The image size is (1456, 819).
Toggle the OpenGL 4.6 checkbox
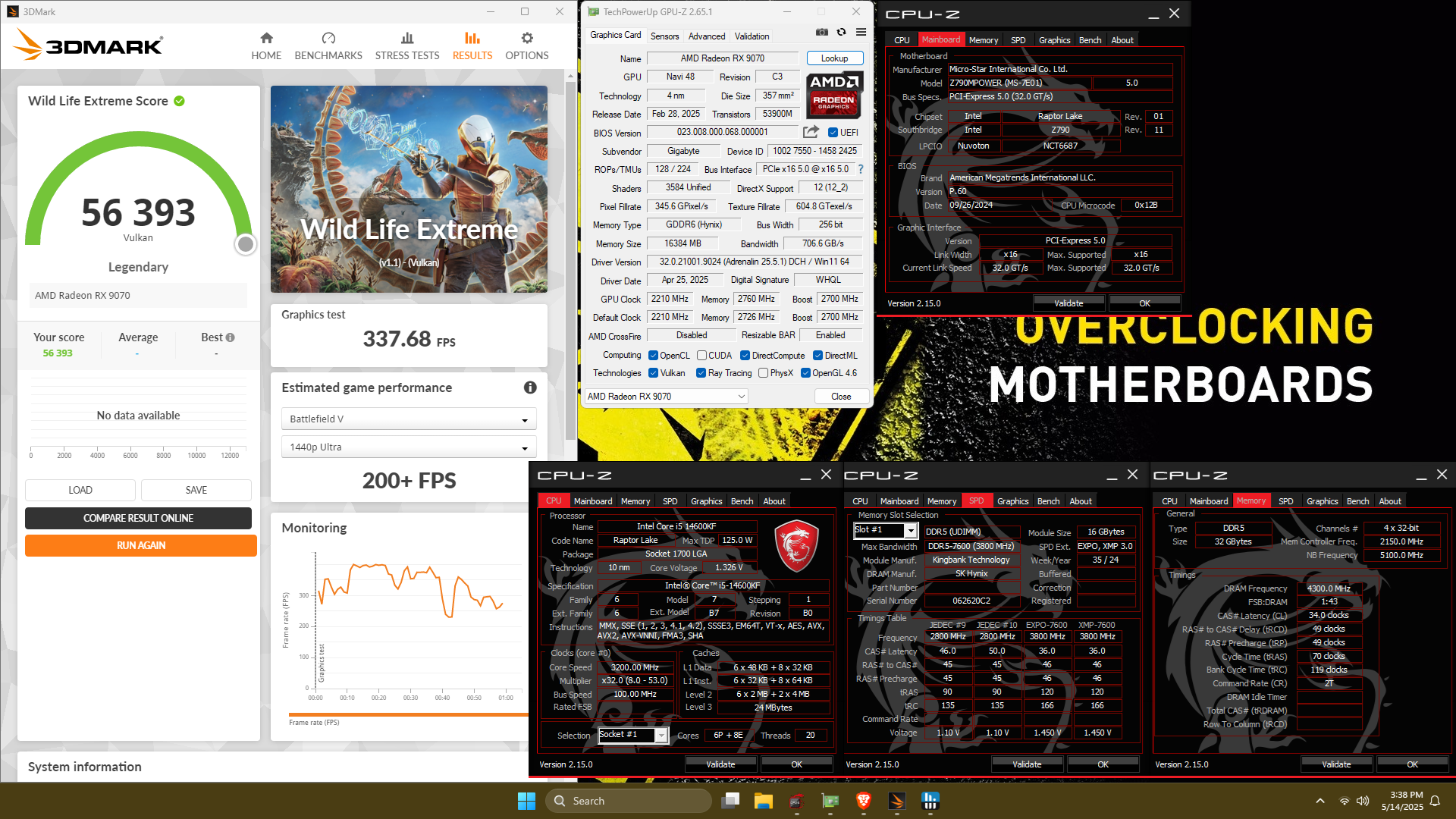tap(805, 373)
